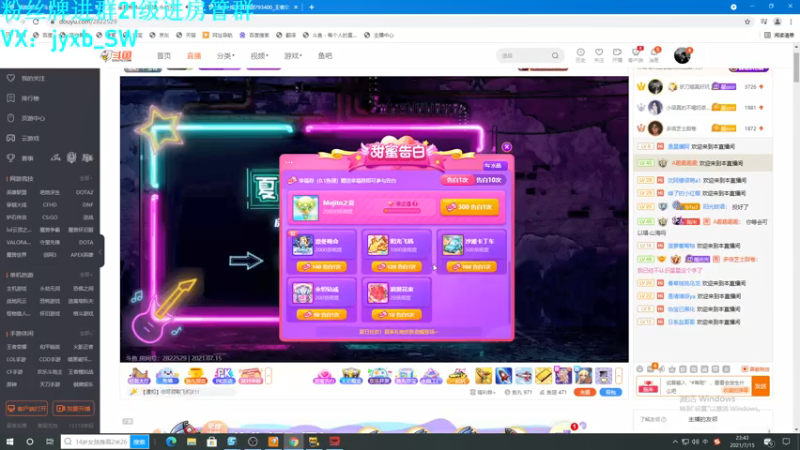Select the airplane gift icon
Viewport: 800px width, 450px height.
click(x=523, y=376)
